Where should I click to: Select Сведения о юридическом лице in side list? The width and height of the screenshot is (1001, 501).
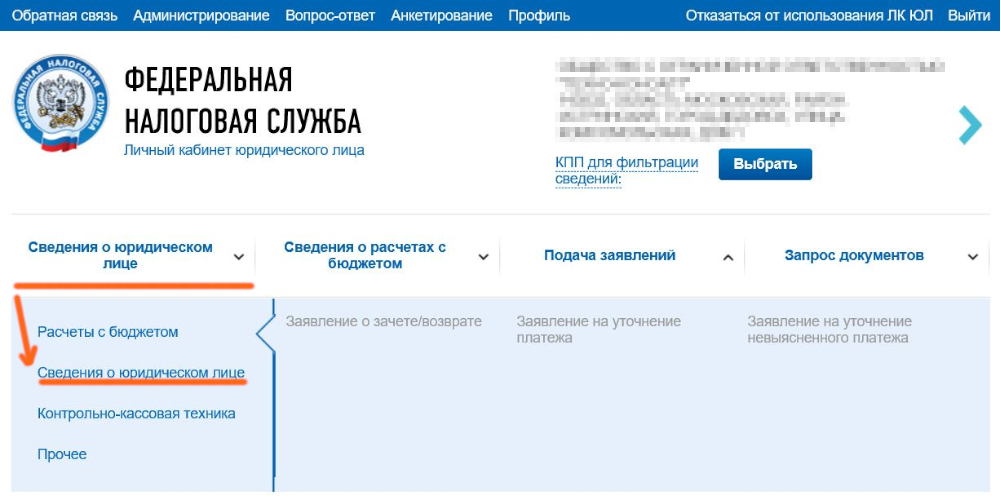pyautogui.click(x=141, y=373)
